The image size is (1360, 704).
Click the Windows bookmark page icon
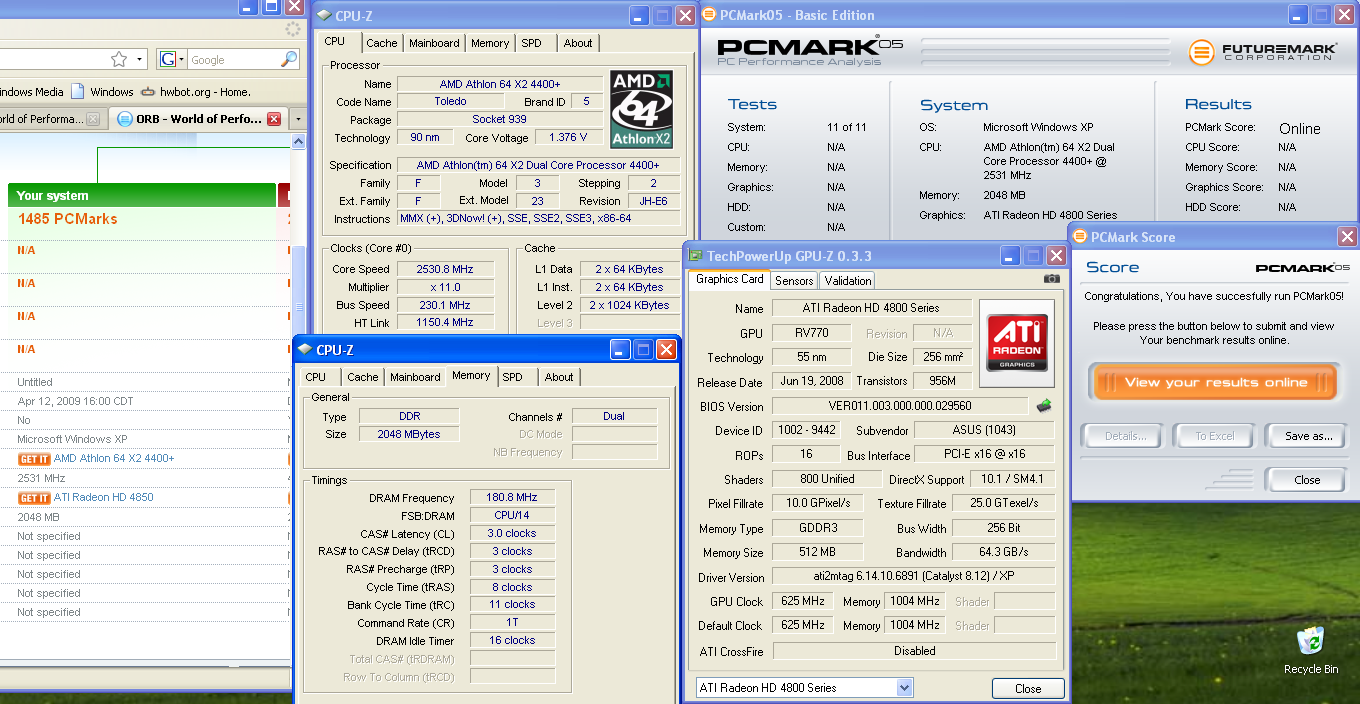[x=78, y=91]
